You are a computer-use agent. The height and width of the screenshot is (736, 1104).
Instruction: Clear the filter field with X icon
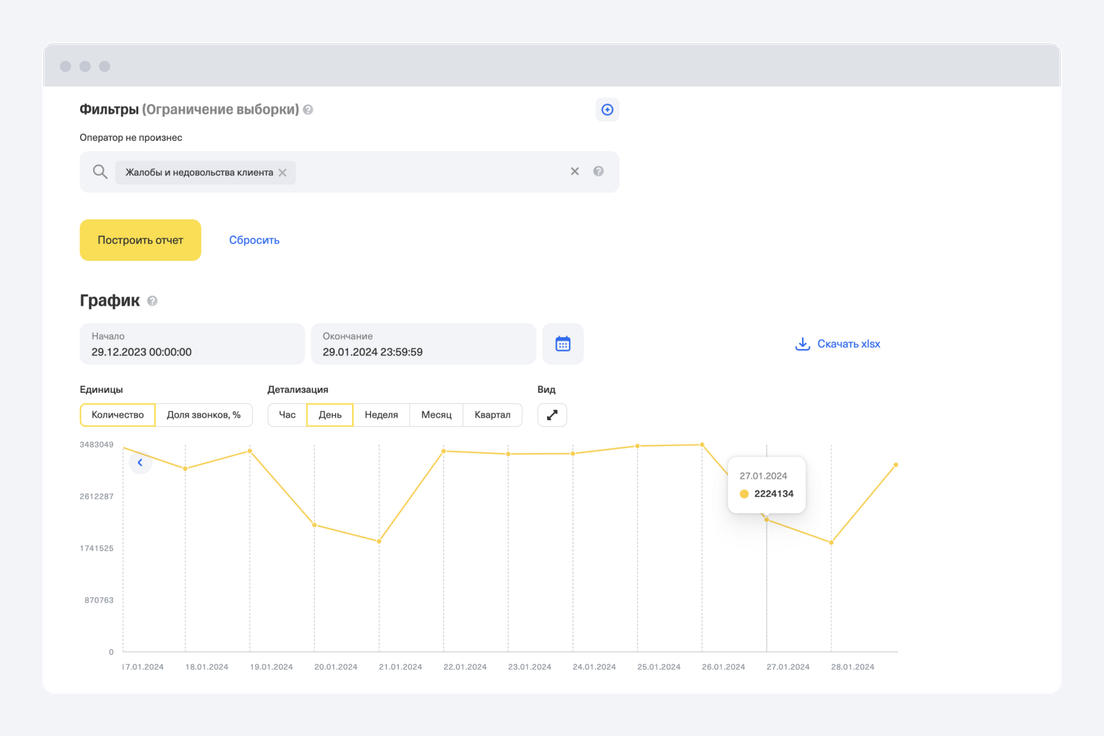(575, 171)
